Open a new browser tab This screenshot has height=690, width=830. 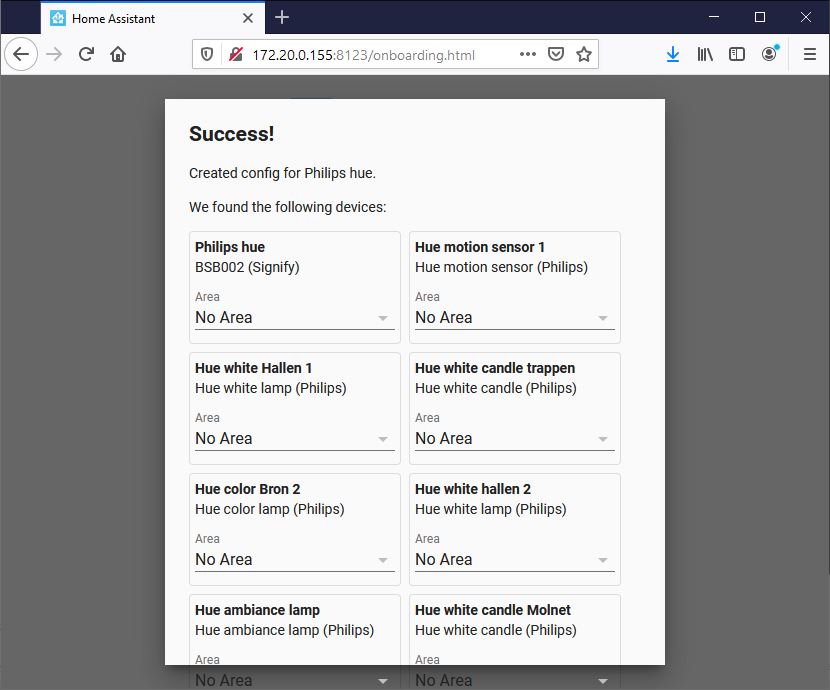282,17
